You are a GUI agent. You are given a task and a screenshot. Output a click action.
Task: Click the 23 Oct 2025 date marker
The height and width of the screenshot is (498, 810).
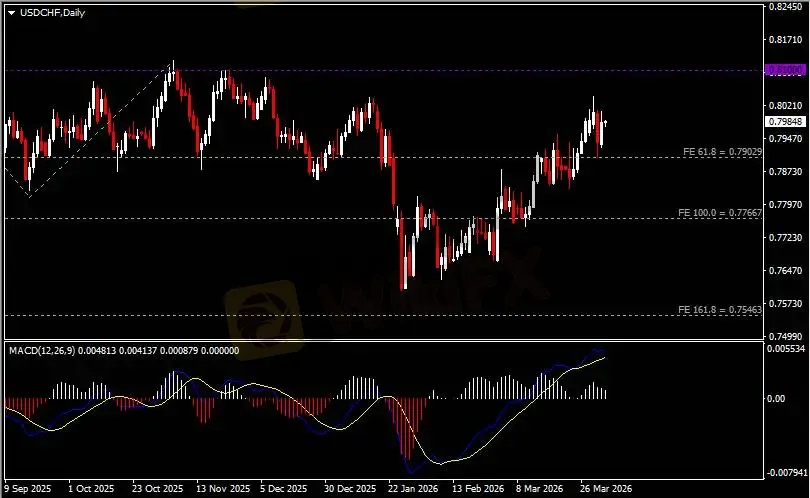point(158,490)
